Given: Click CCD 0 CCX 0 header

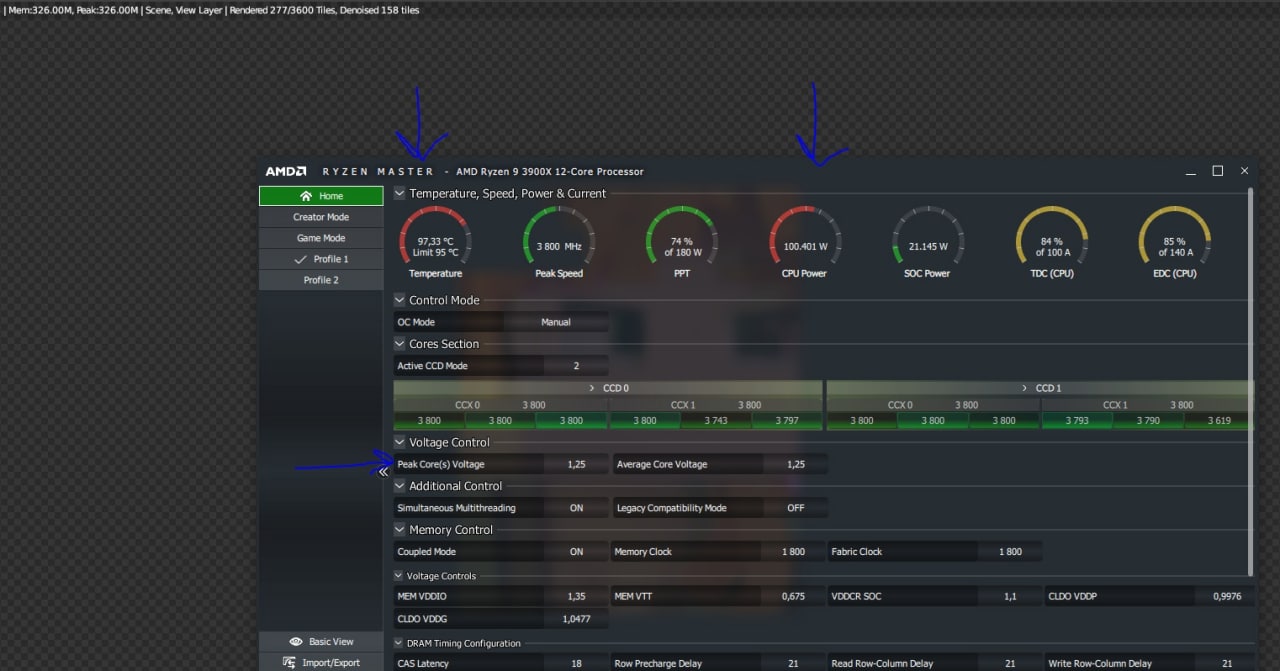Looking at the screenshot, I should coord(500,405).
